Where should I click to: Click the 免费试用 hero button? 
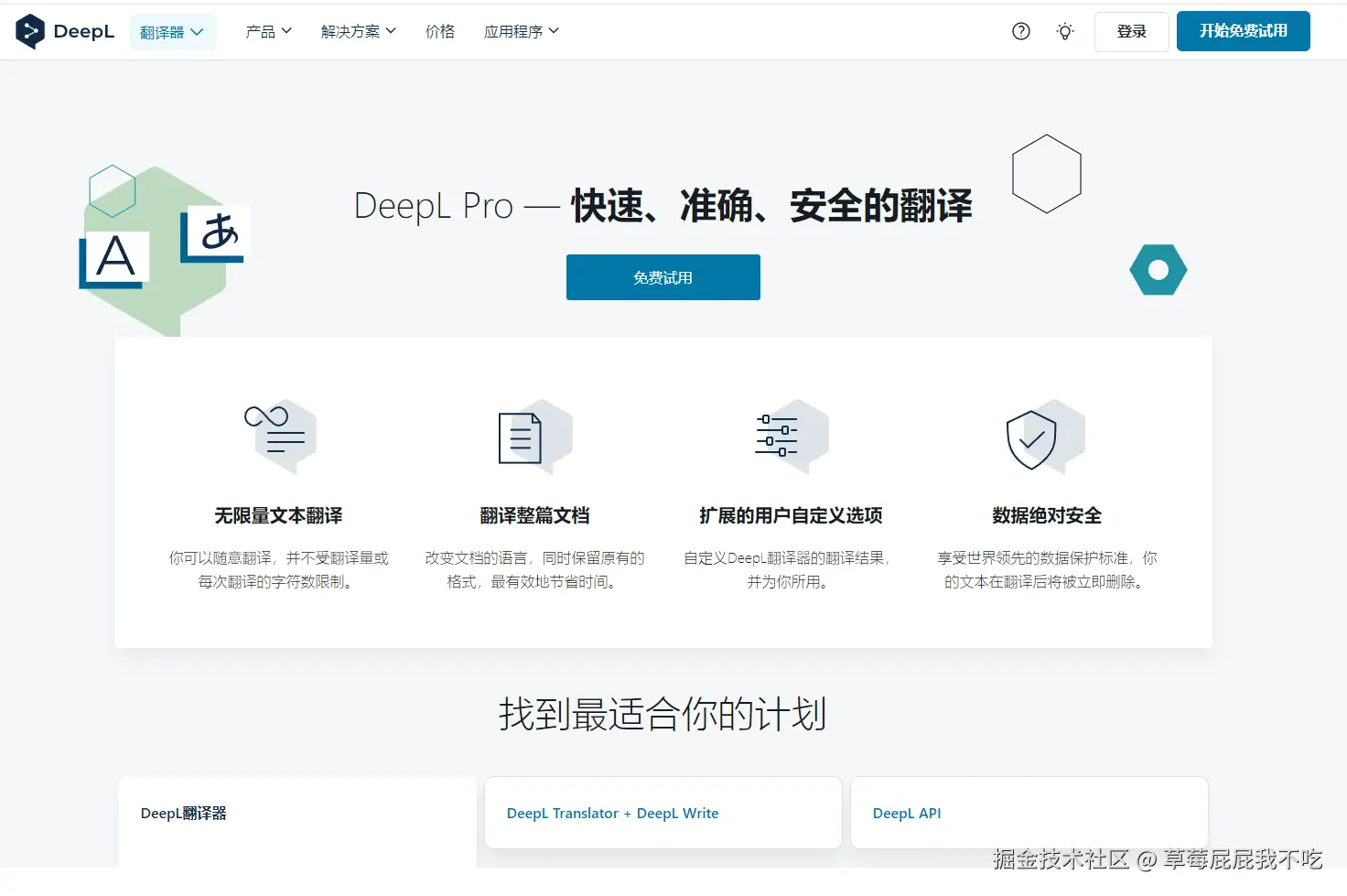(663, 277)
